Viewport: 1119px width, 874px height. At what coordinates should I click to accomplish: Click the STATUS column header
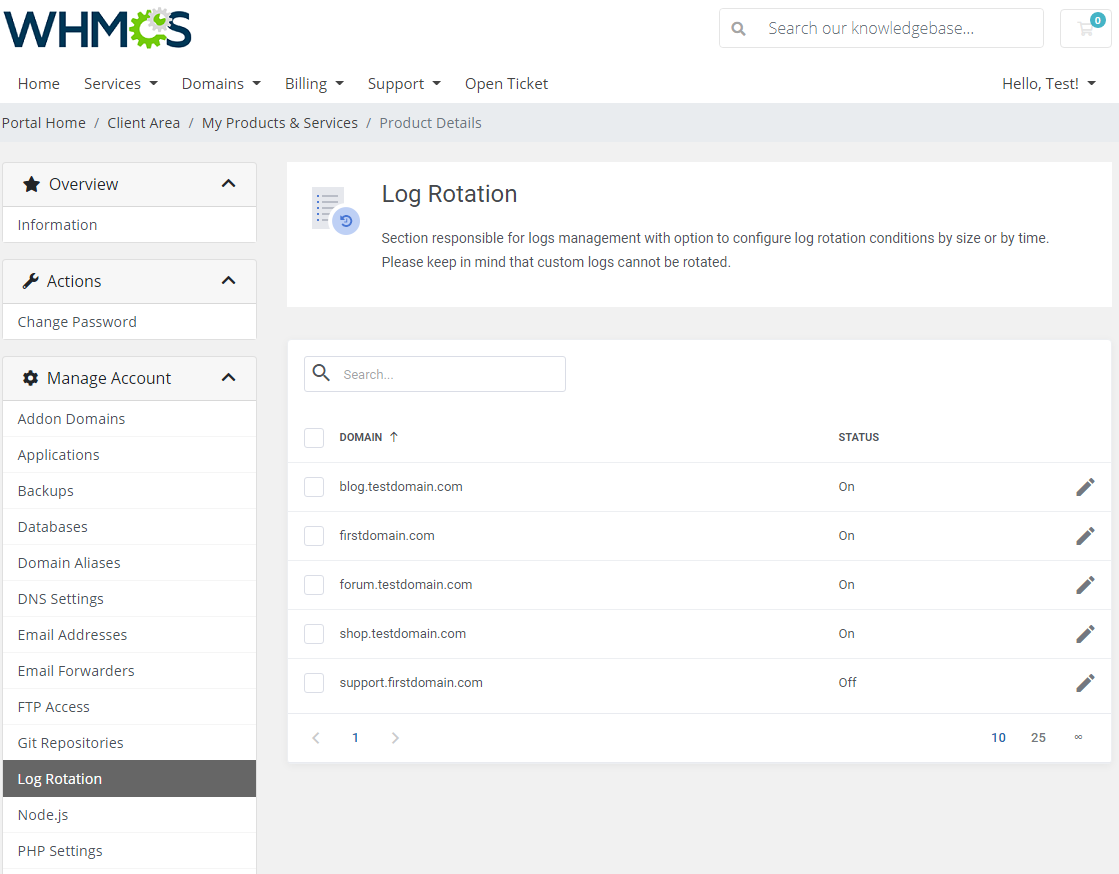point(859,437)
